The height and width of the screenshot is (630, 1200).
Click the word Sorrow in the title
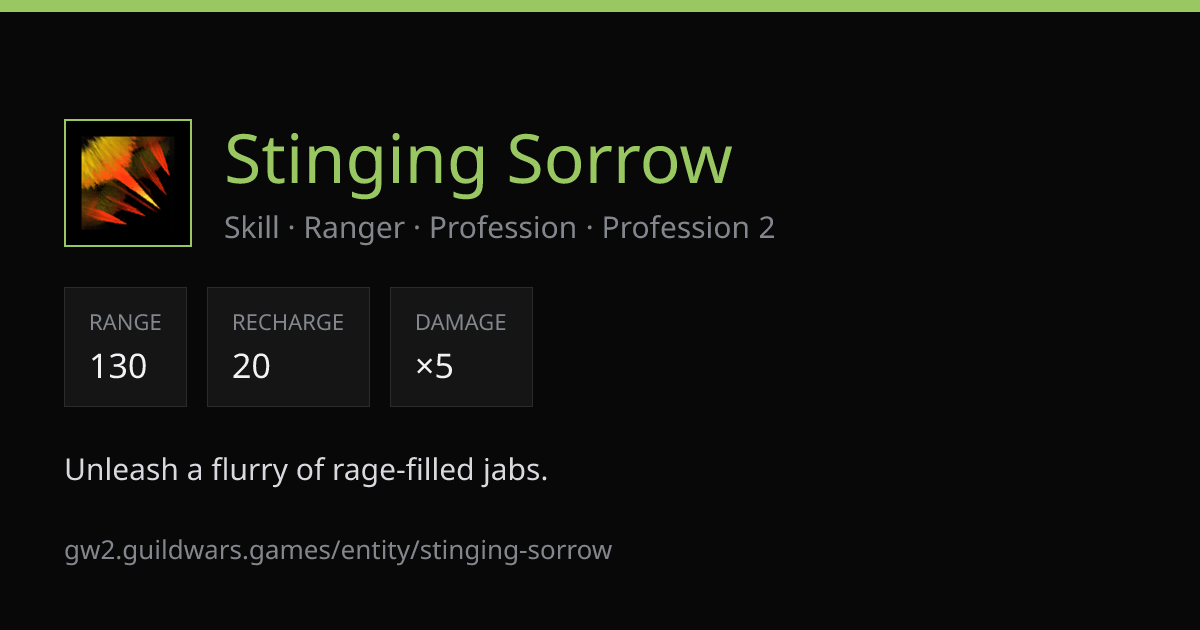point(620,160)
